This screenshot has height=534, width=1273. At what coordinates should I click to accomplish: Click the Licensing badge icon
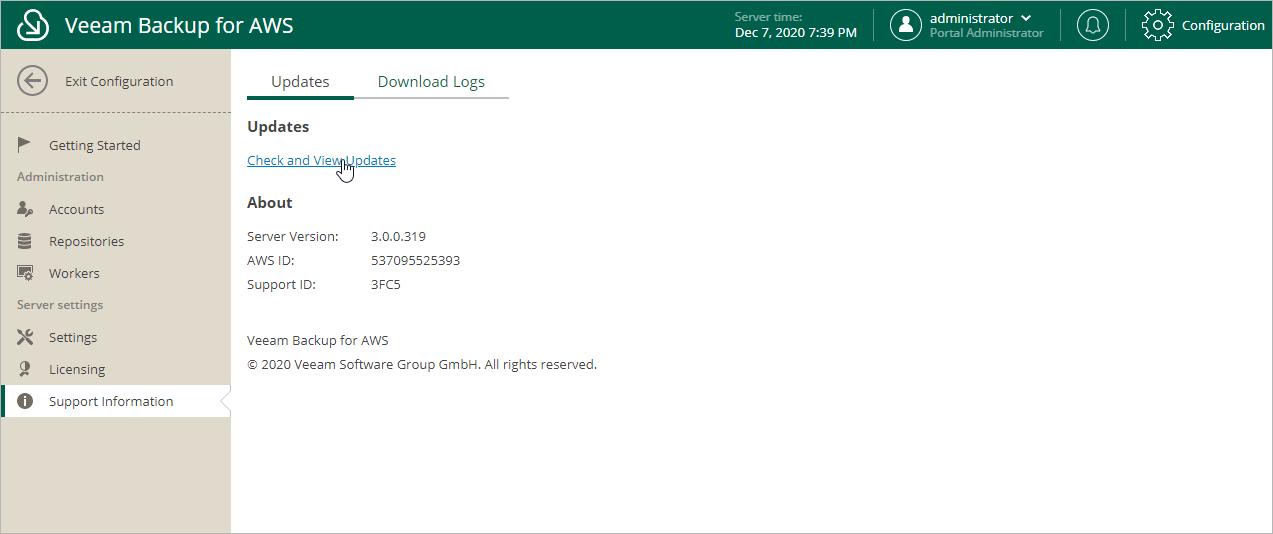tap(25, 369)
